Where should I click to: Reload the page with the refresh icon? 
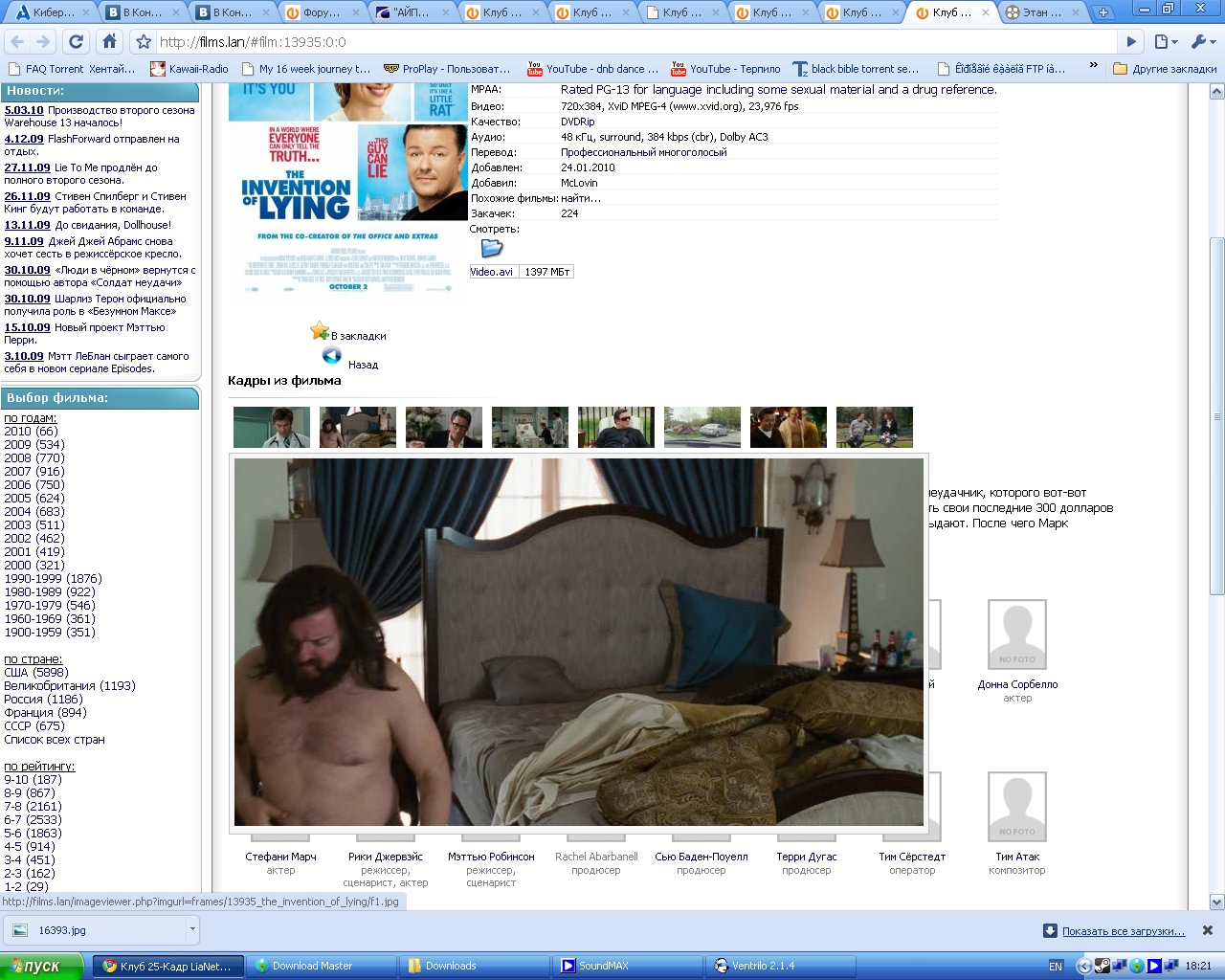click(77, 42)
